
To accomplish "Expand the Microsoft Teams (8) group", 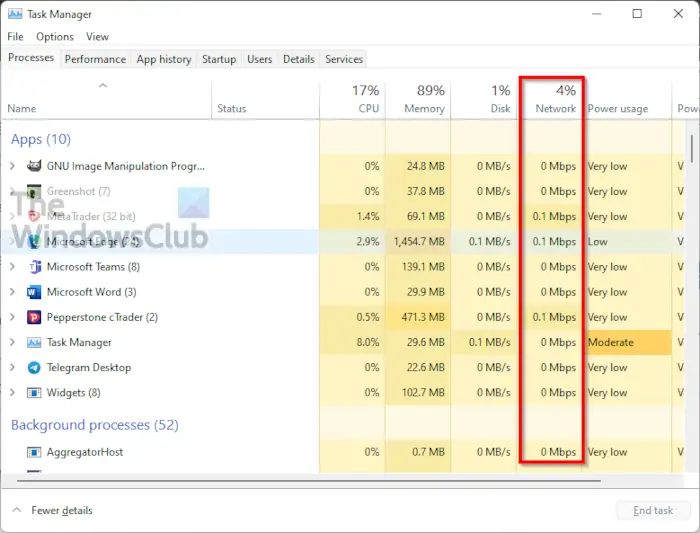I will tap(12, 267).
